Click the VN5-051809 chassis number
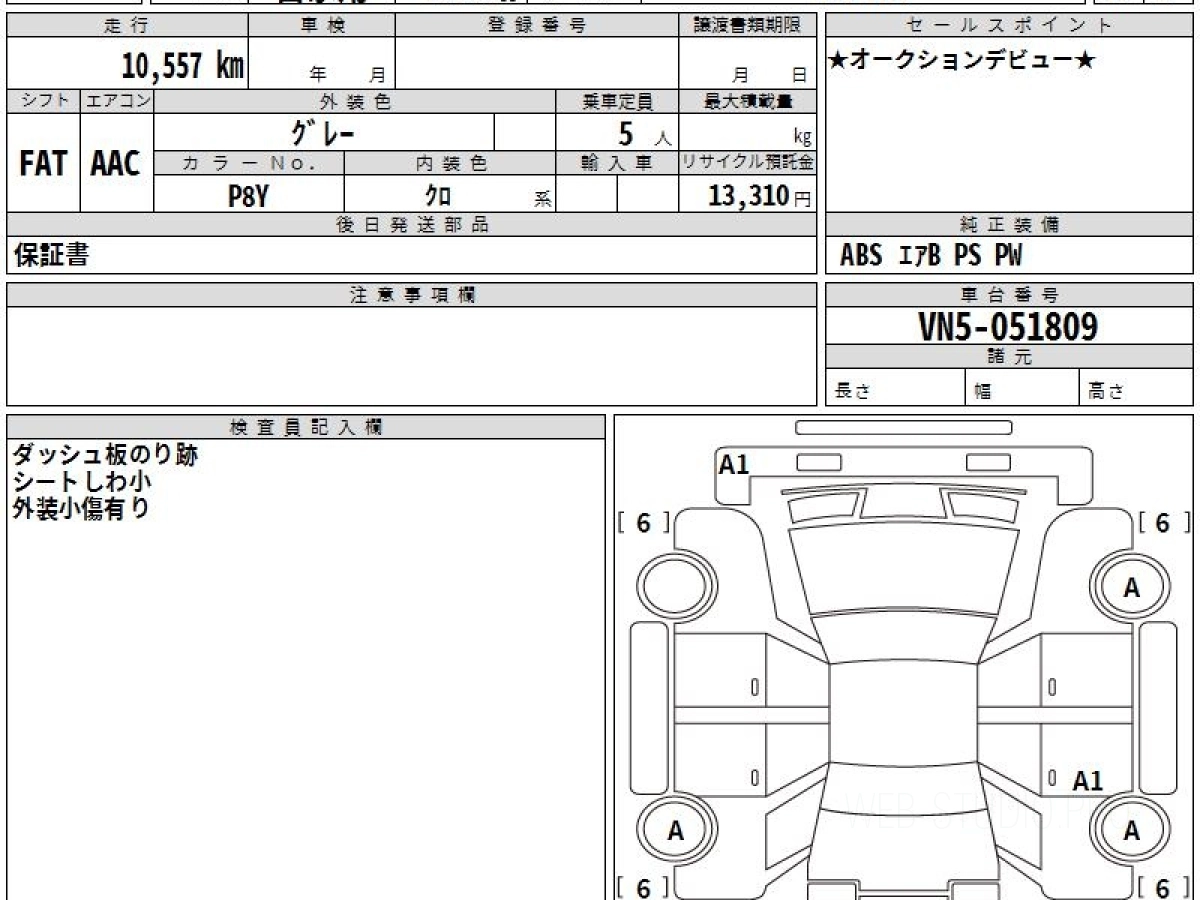1200x900 pixels. [x=1008, y=326]
